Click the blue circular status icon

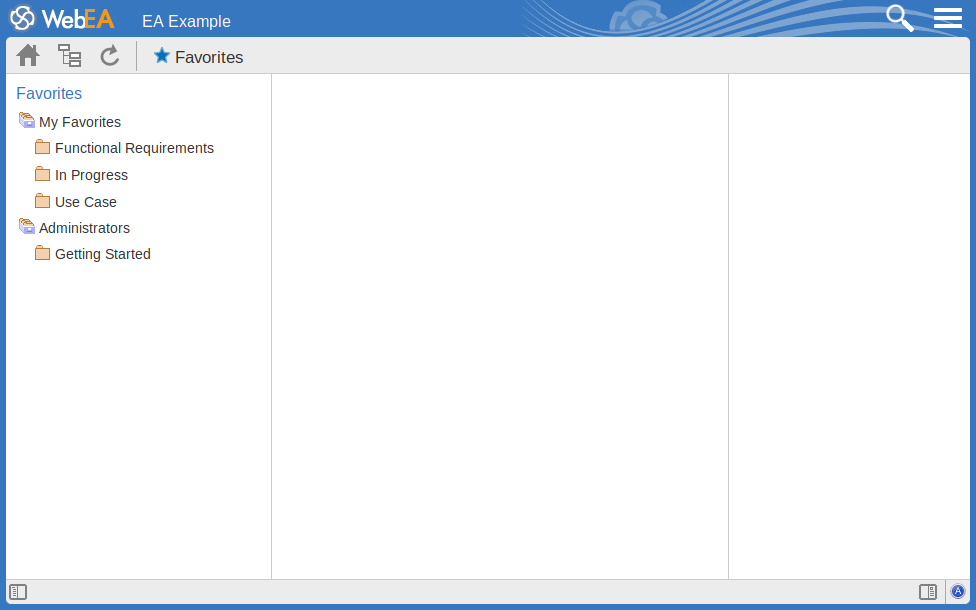tap(958, 591)
